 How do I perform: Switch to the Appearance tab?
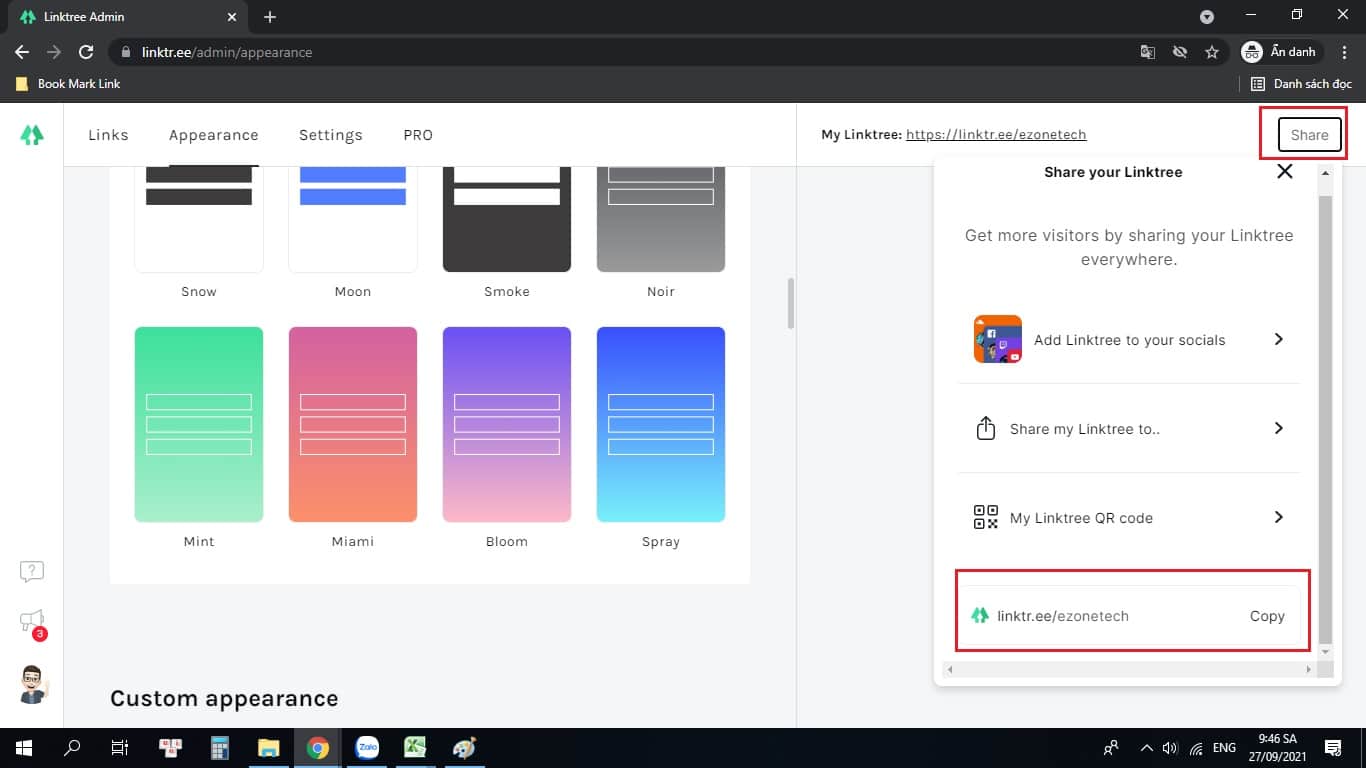[213, 135]
